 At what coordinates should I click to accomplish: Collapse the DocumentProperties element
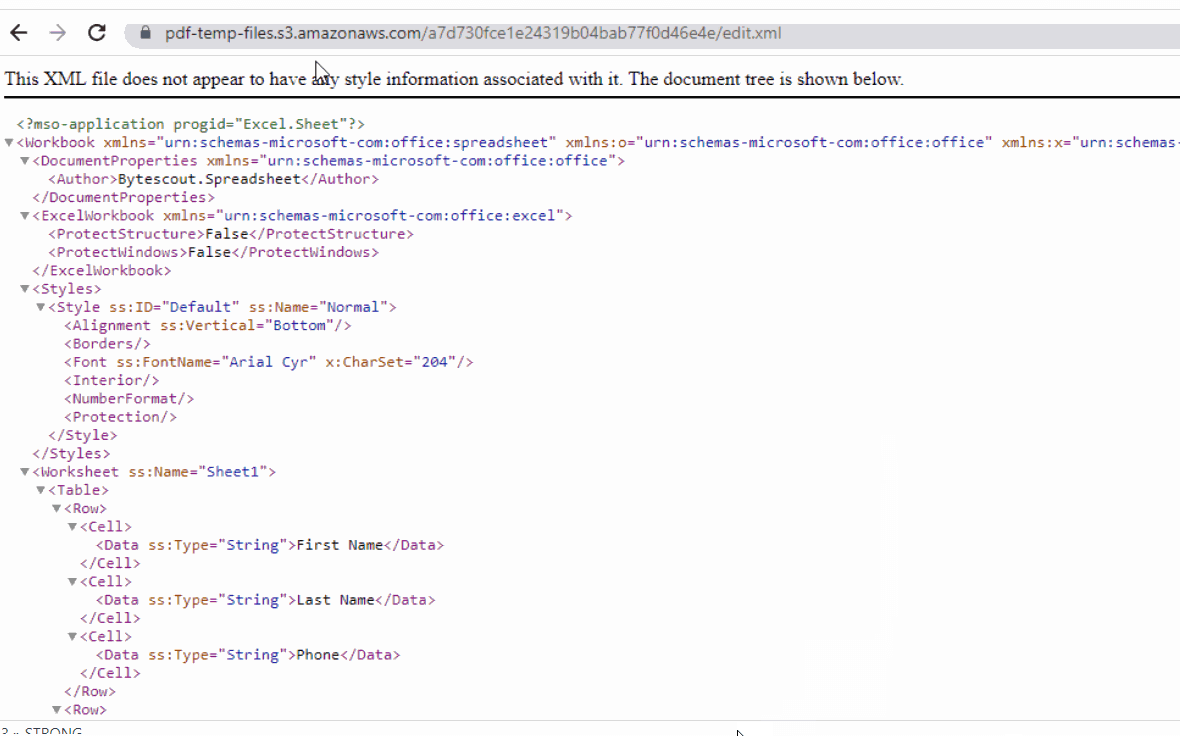[x=24, y=160]
